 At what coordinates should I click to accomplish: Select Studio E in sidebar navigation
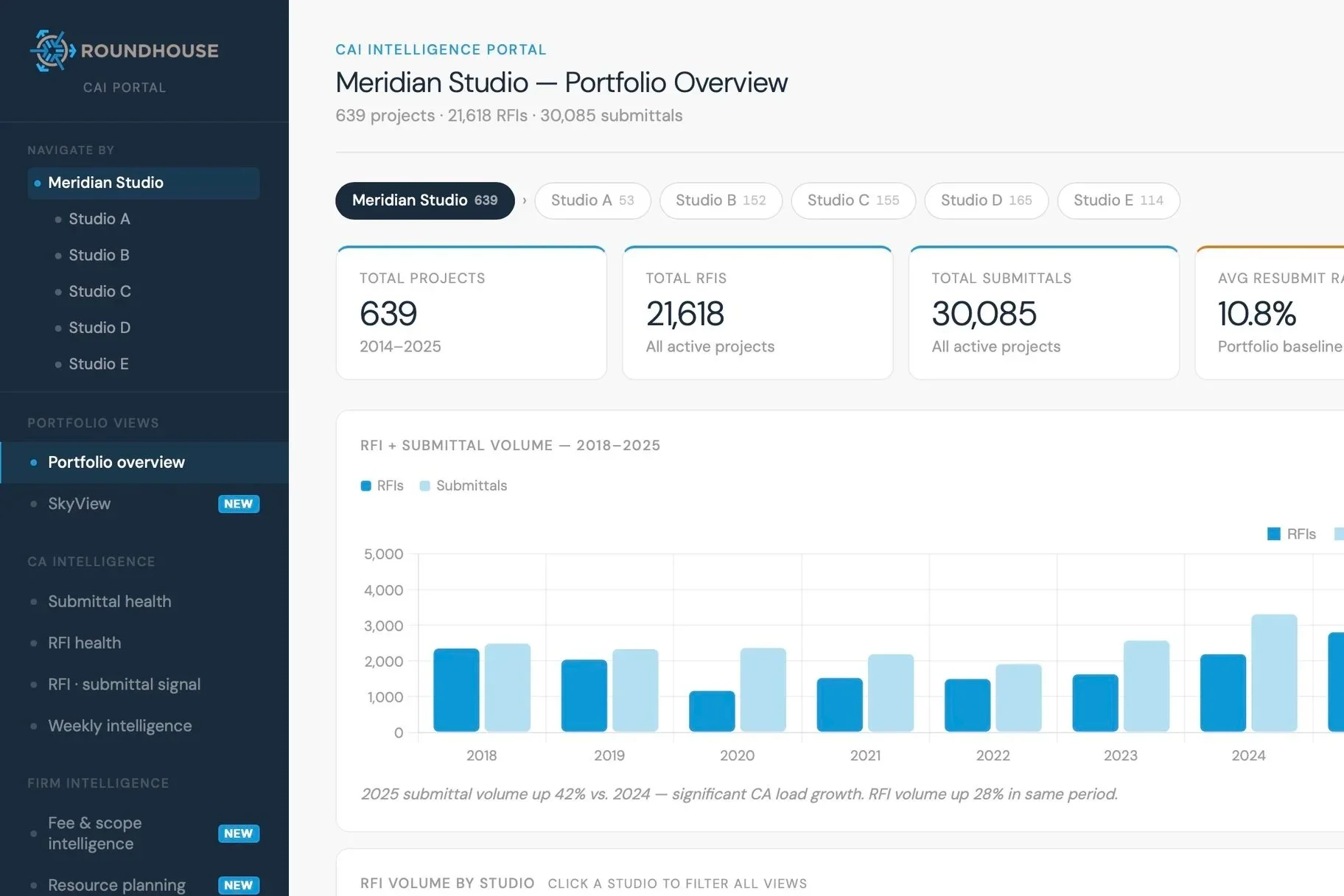click(99, 364)
